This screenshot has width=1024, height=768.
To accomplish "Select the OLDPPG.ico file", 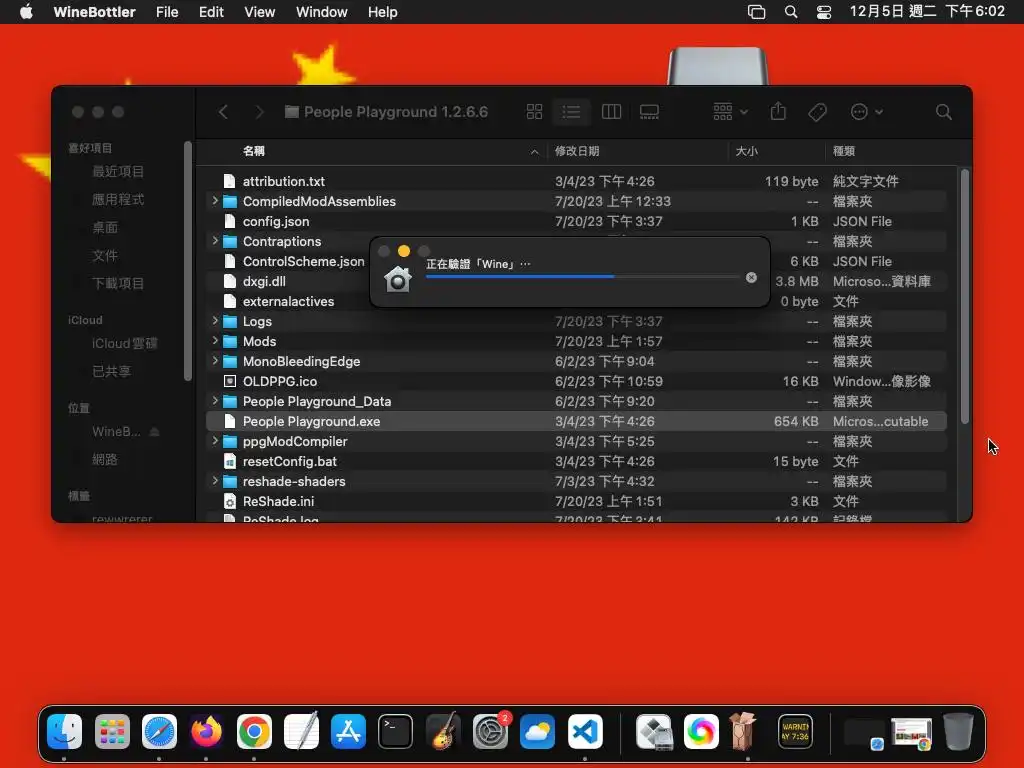I will [576, 381].
